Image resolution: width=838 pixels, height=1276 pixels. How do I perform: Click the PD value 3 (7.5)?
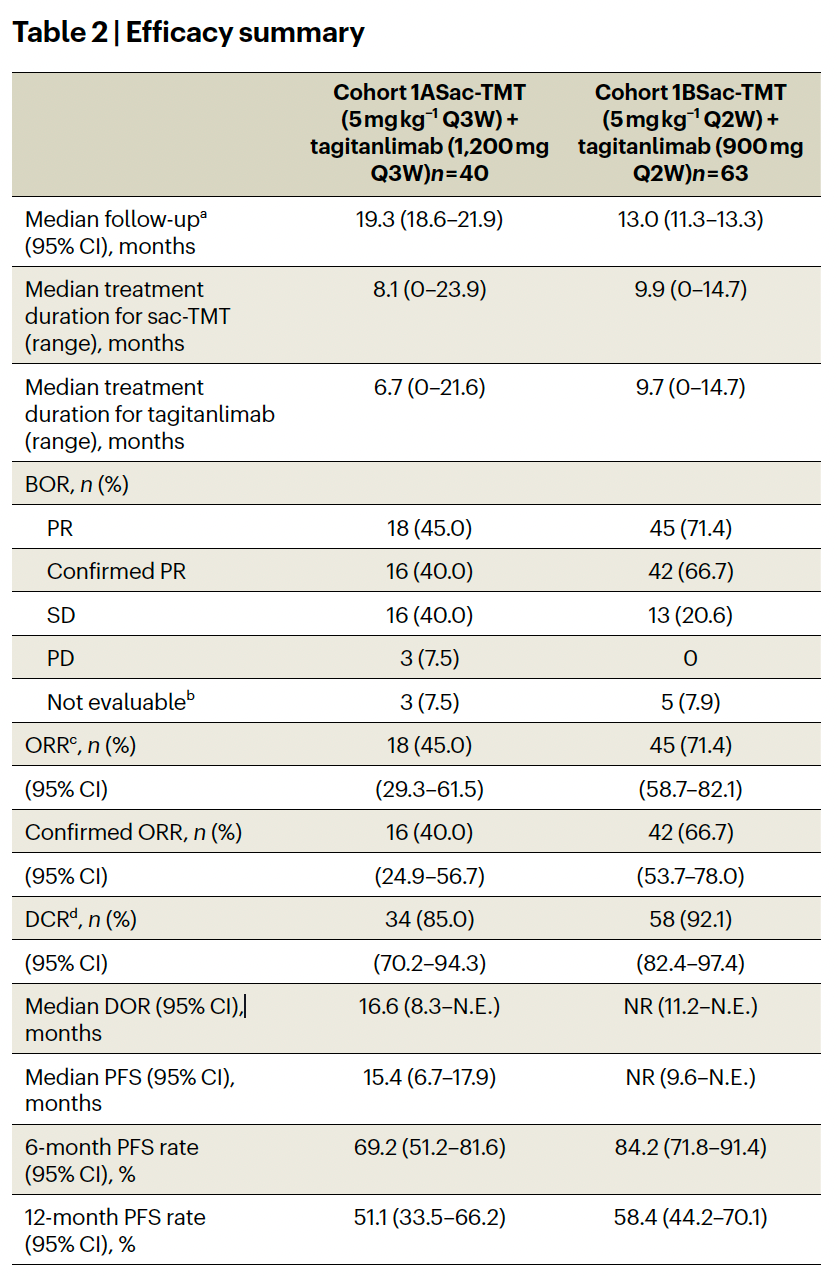click(429, 659)
